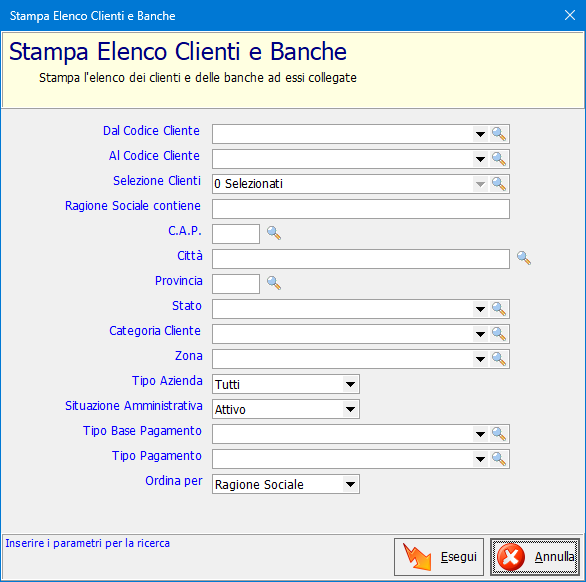Open Tipo Base Pagamento search icon
Image resolution: width=586 pixels, height=582 pixels.
pyautogui.click(x=499, y=434)
